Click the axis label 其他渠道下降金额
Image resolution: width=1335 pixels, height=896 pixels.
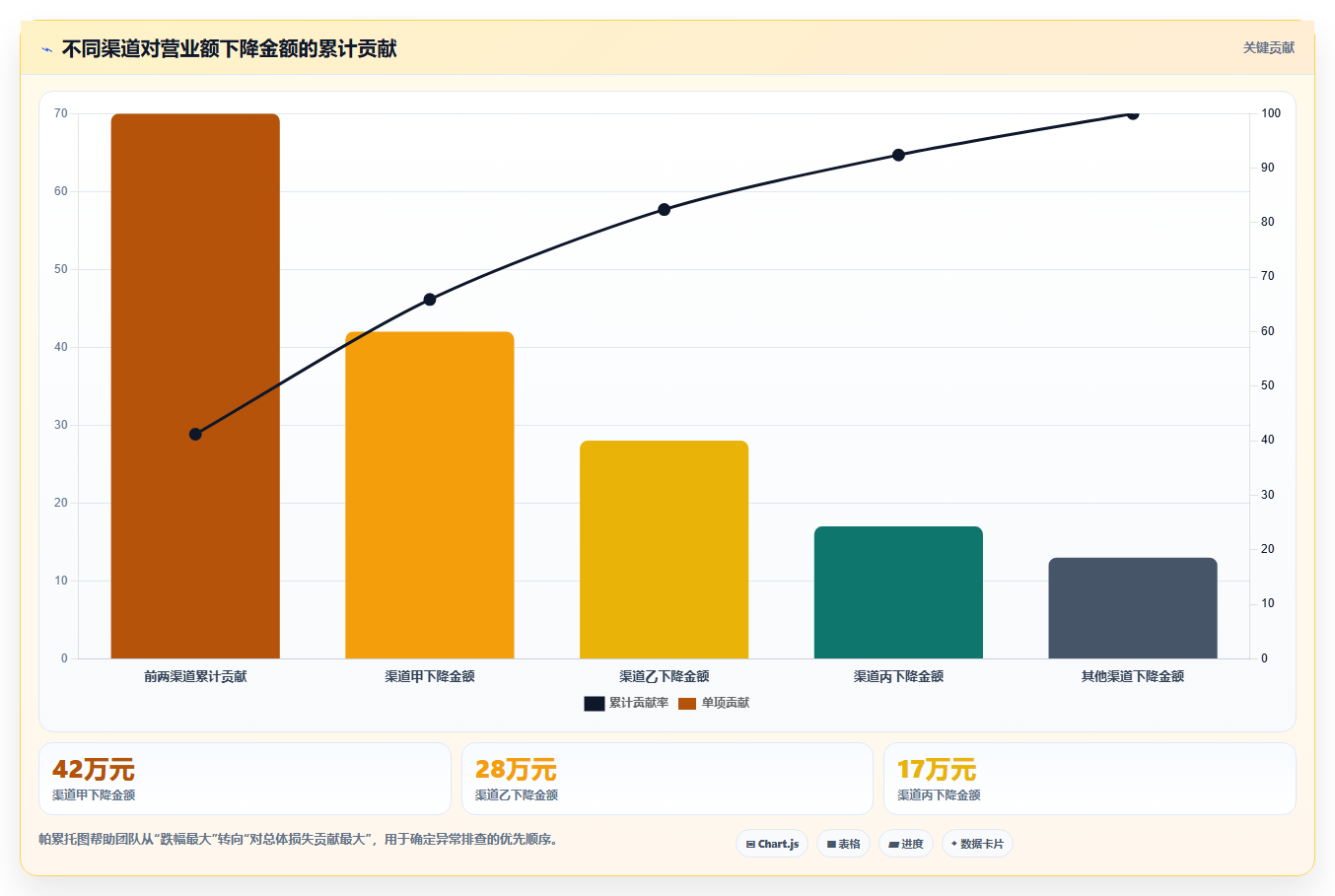(1133, 676)
